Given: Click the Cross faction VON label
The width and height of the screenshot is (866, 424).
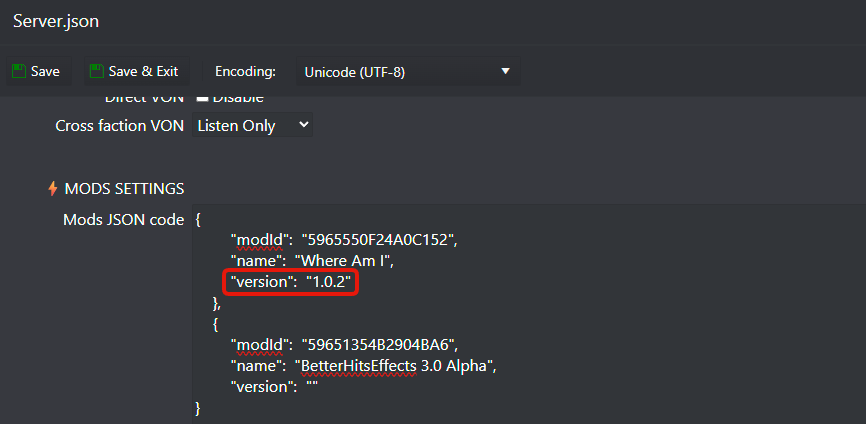Looking at the screenshot, I should (x=119, y=126).
